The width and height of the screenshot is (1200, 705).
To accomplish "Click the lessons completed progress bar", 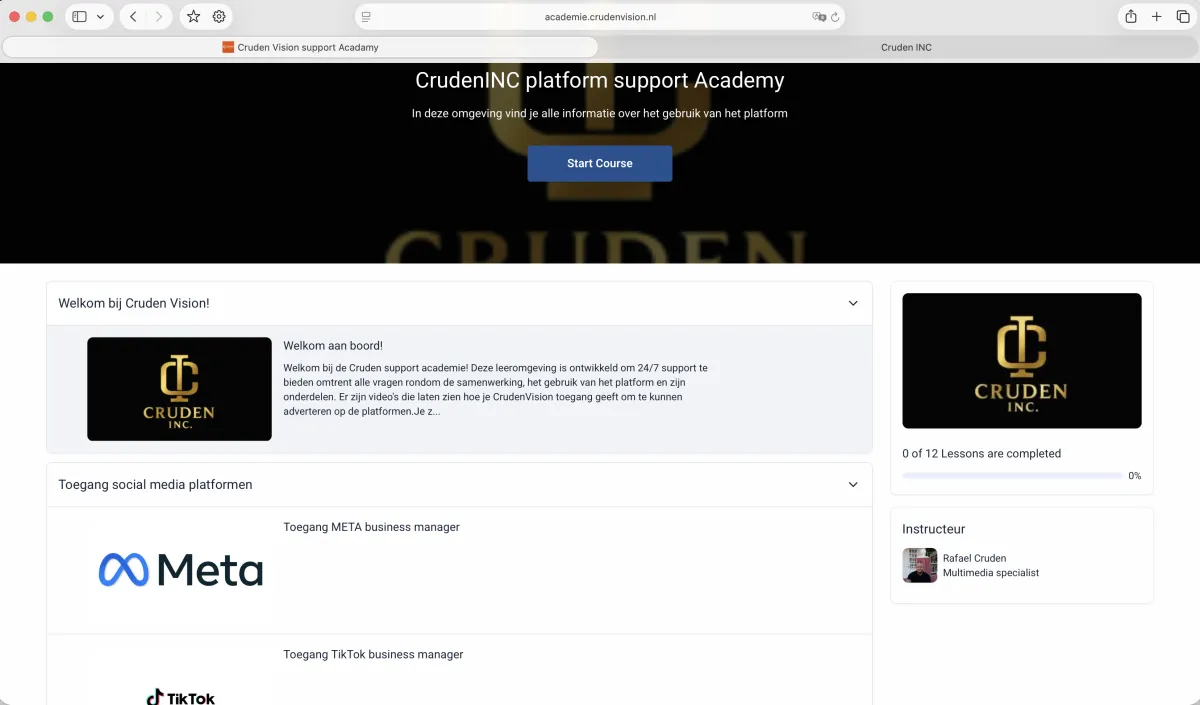I will point(1012,476).
